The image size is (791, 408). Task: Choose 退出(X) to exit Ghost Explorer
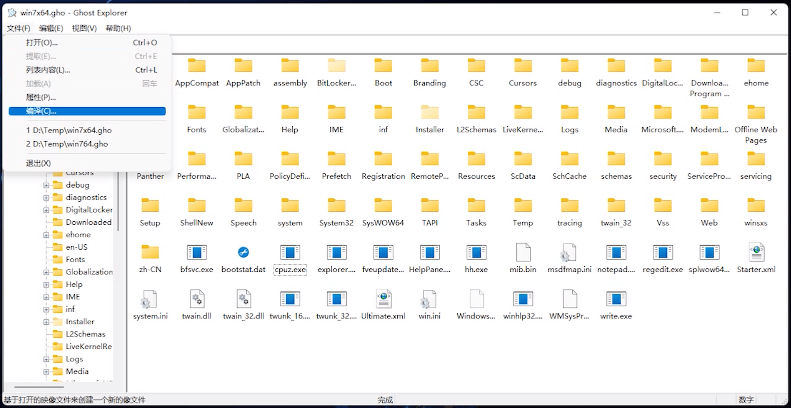[87, 163]
